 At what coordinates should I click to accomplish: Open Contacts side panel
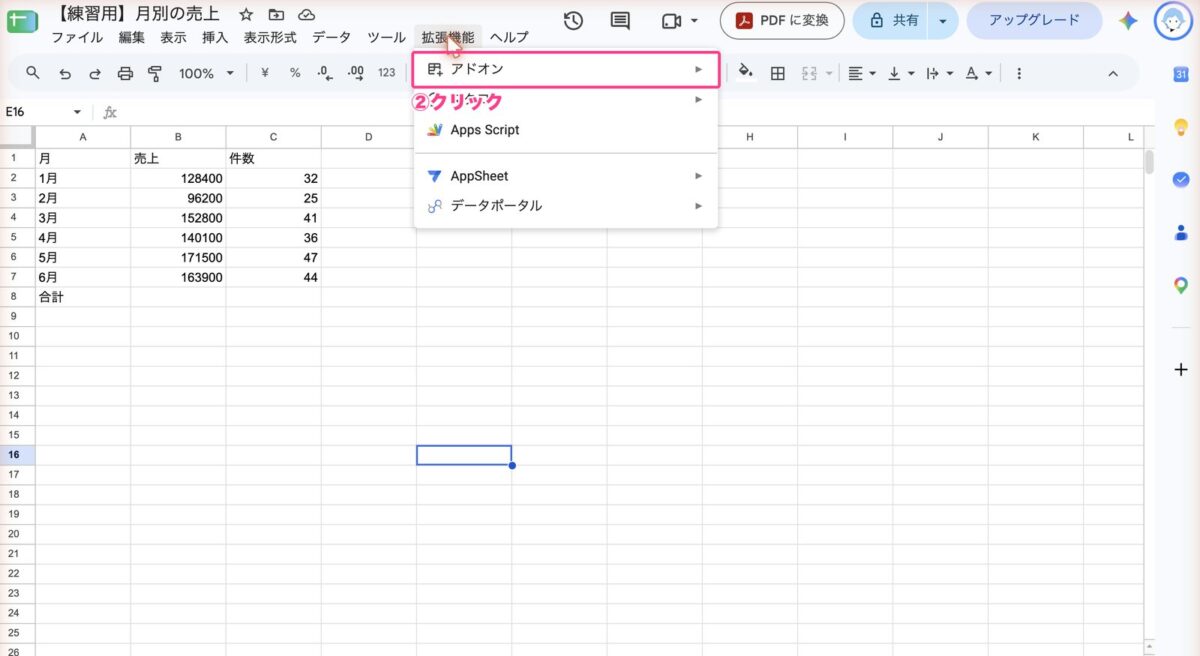click(x=1181, y=233)
